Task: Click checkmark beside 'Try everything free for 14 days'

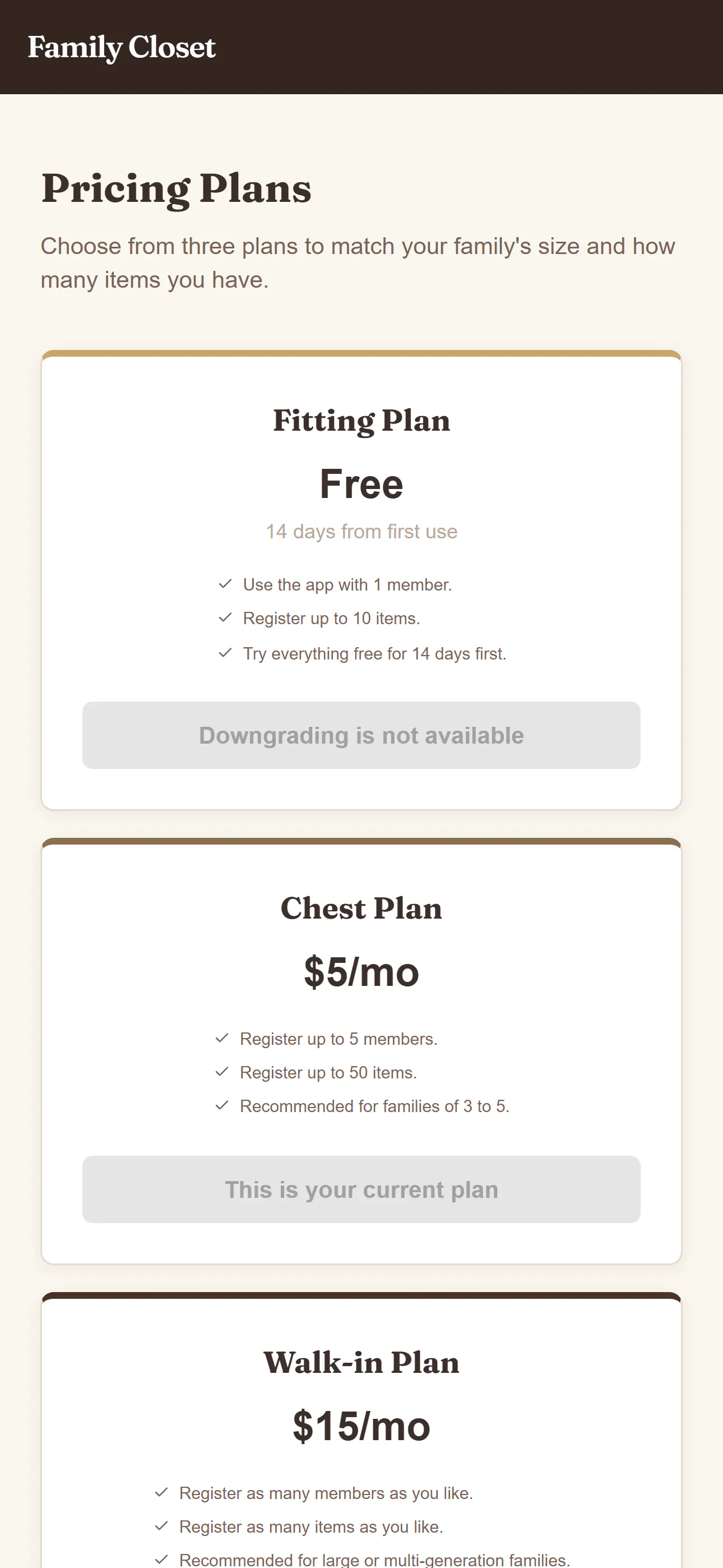Action: [x=225, y=653]
